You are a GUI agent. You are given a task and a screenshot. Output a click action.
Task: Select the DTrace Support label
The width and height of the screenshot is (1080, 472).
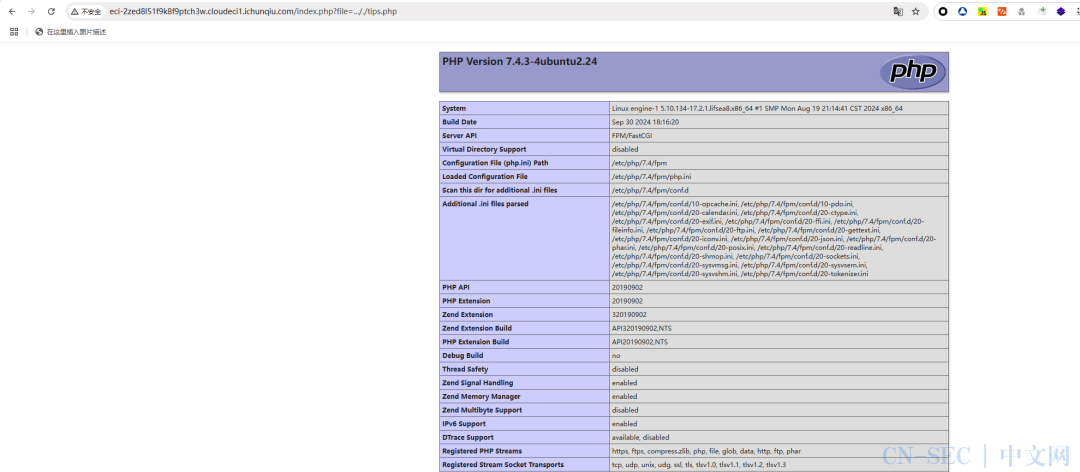pos(469,438)
